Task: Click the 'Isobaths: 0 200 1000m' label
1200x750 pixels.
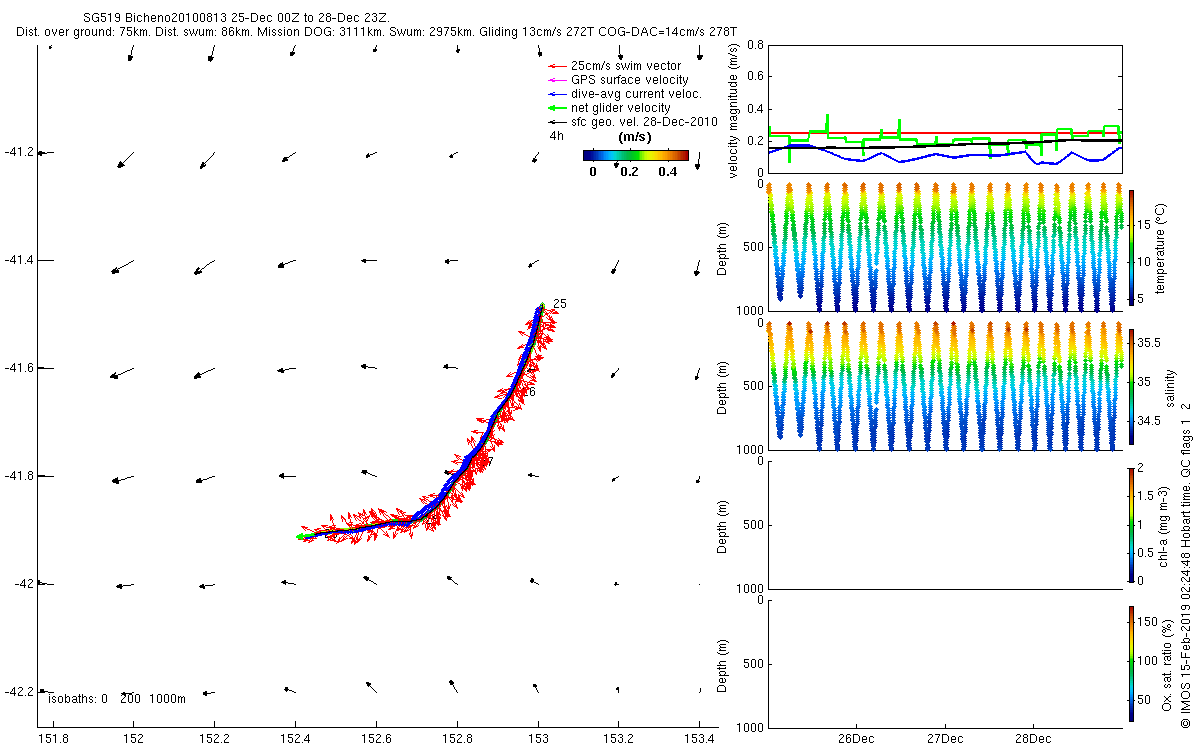Action: (x=117, y=699)
